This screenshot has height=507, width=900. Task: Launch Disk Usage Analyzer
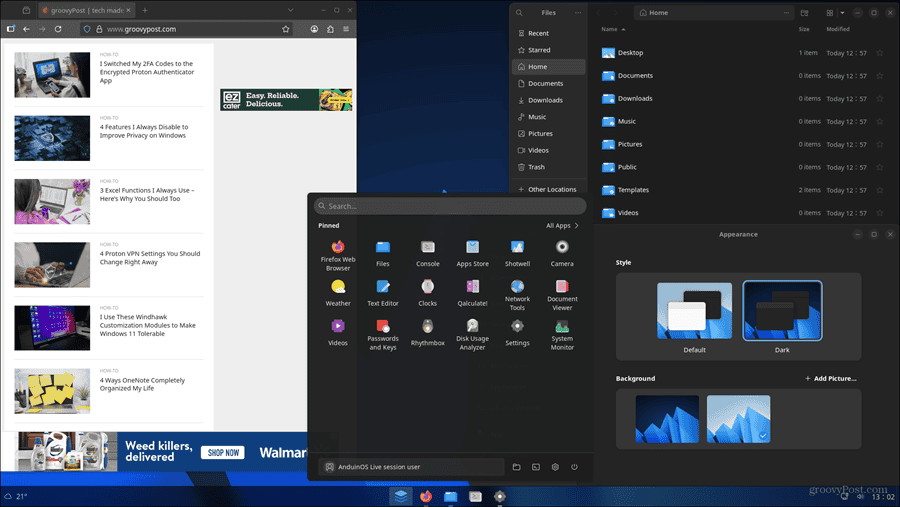point(472,335)
